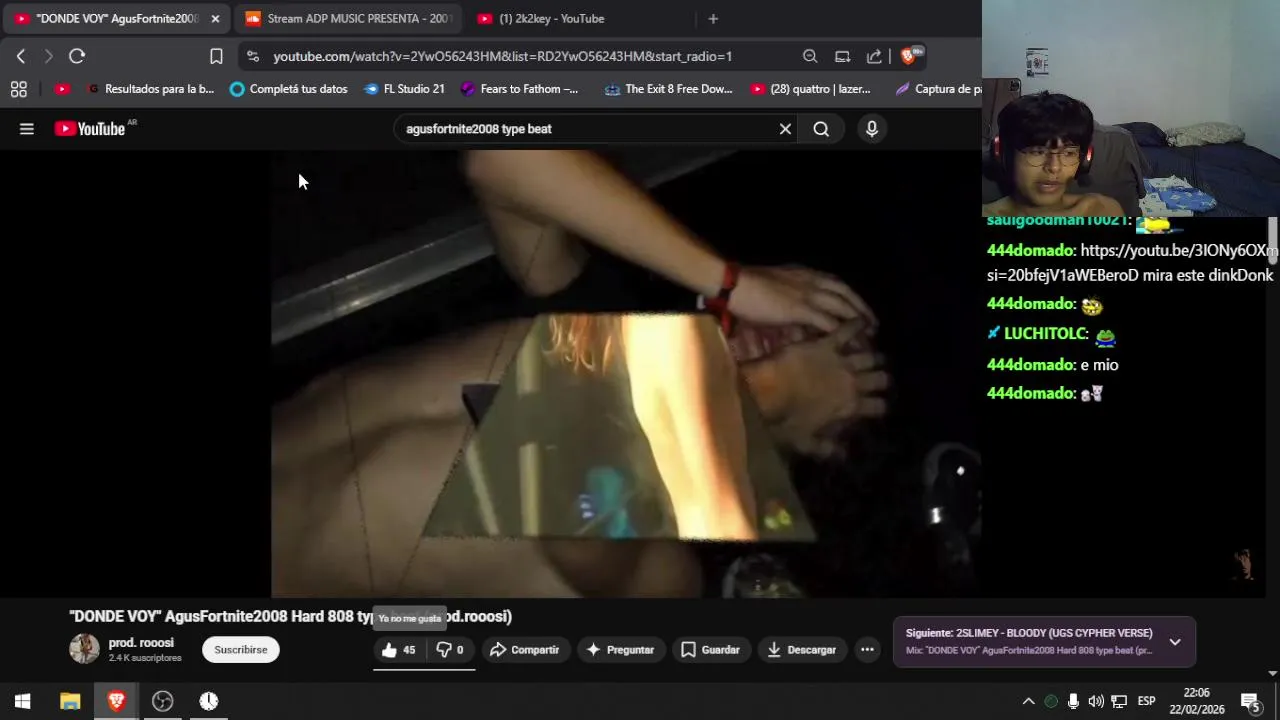Viewport: 1280px width, 720px height.
Task: Open the bookmarks apps grid icon
Action: (x=19, y=89)
